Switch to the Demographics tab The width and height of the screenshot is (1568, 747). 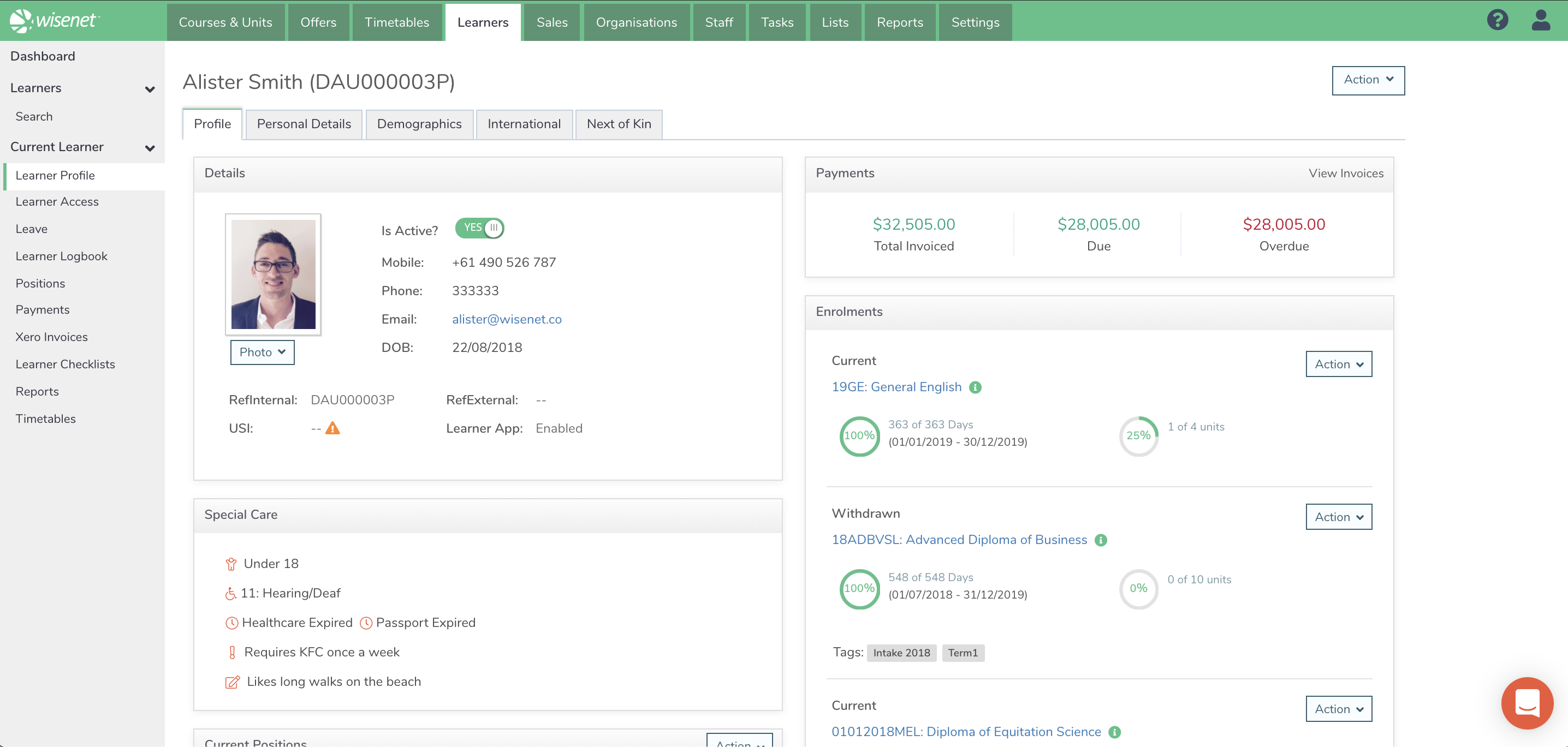[x=419, y=124]
